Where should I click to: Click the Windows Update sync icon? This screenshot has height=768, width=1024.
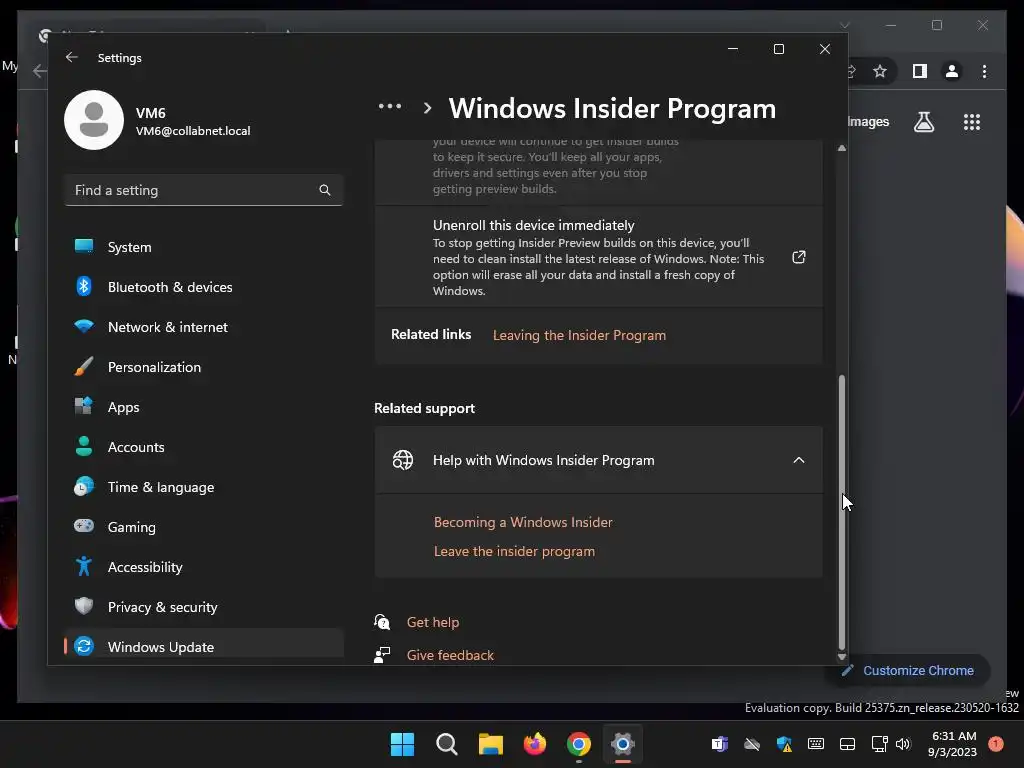84,646
